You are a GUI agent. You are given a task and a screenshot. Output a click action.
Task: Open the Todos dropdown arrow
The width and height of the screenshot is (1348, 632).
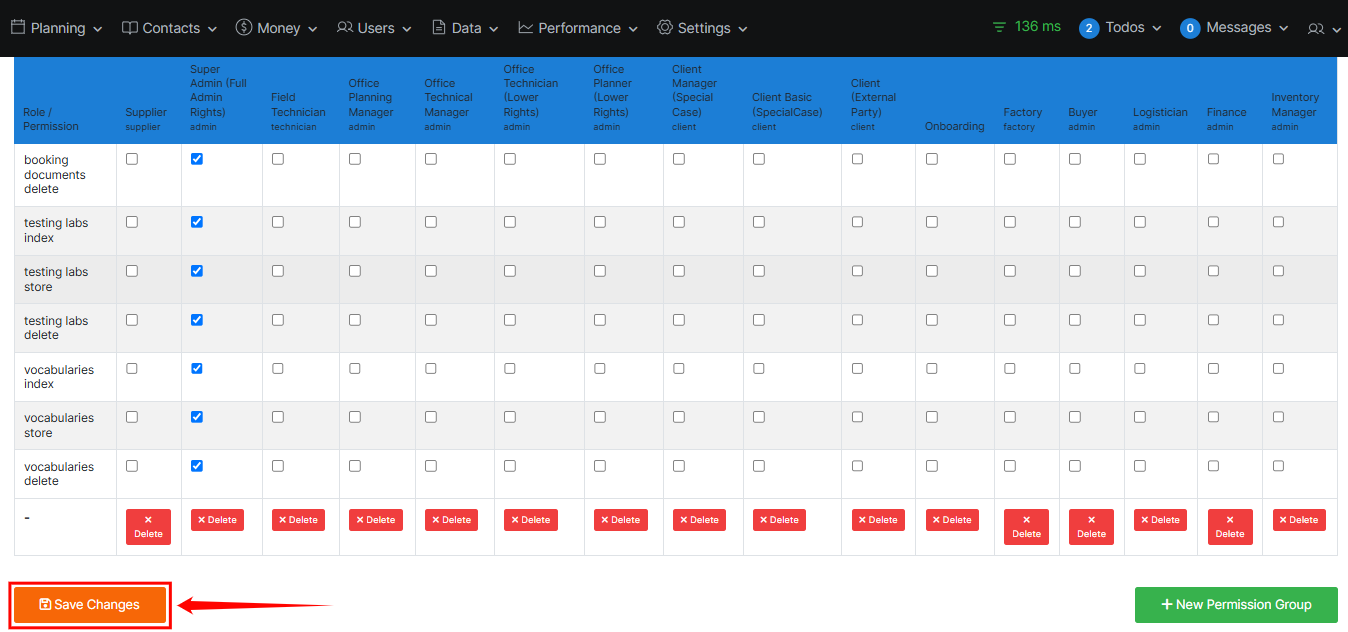(1157, 29)
